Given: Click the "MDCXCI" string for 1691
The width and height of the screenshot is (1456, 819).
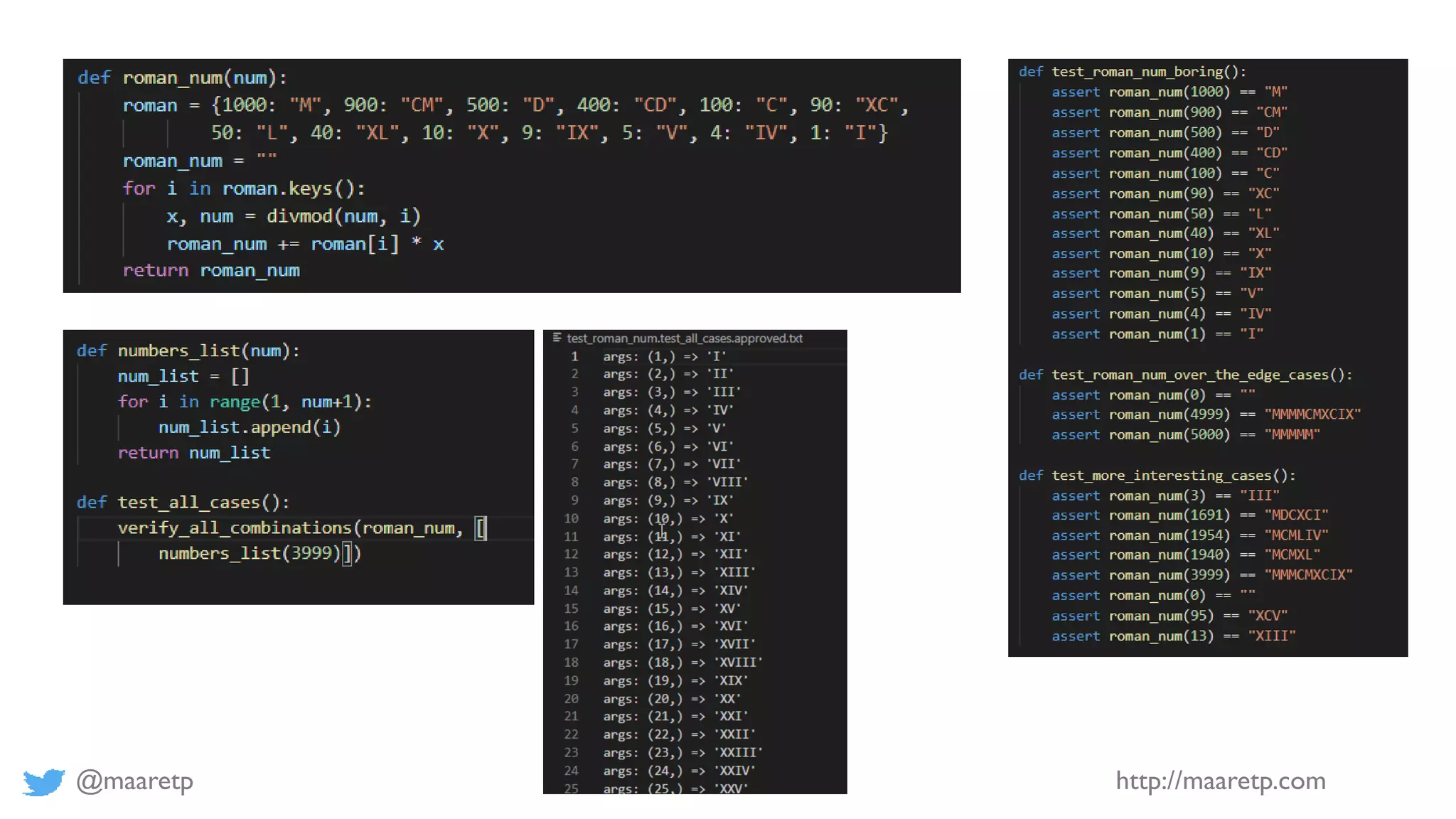Looking at the screenshot, I should 1296,515.
